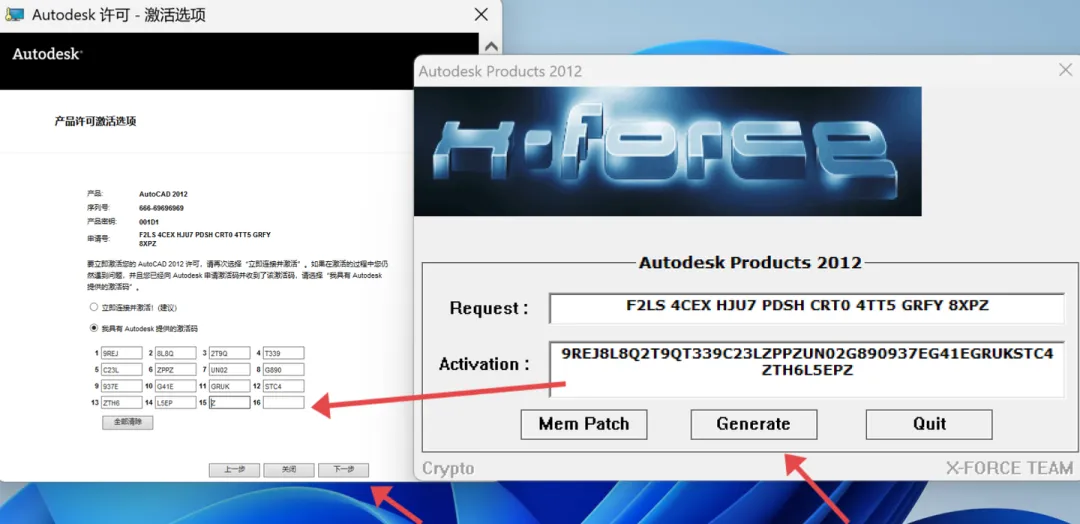Select the 我具有 Autodesk 提供的激活码 radio option

click(94, 328)
